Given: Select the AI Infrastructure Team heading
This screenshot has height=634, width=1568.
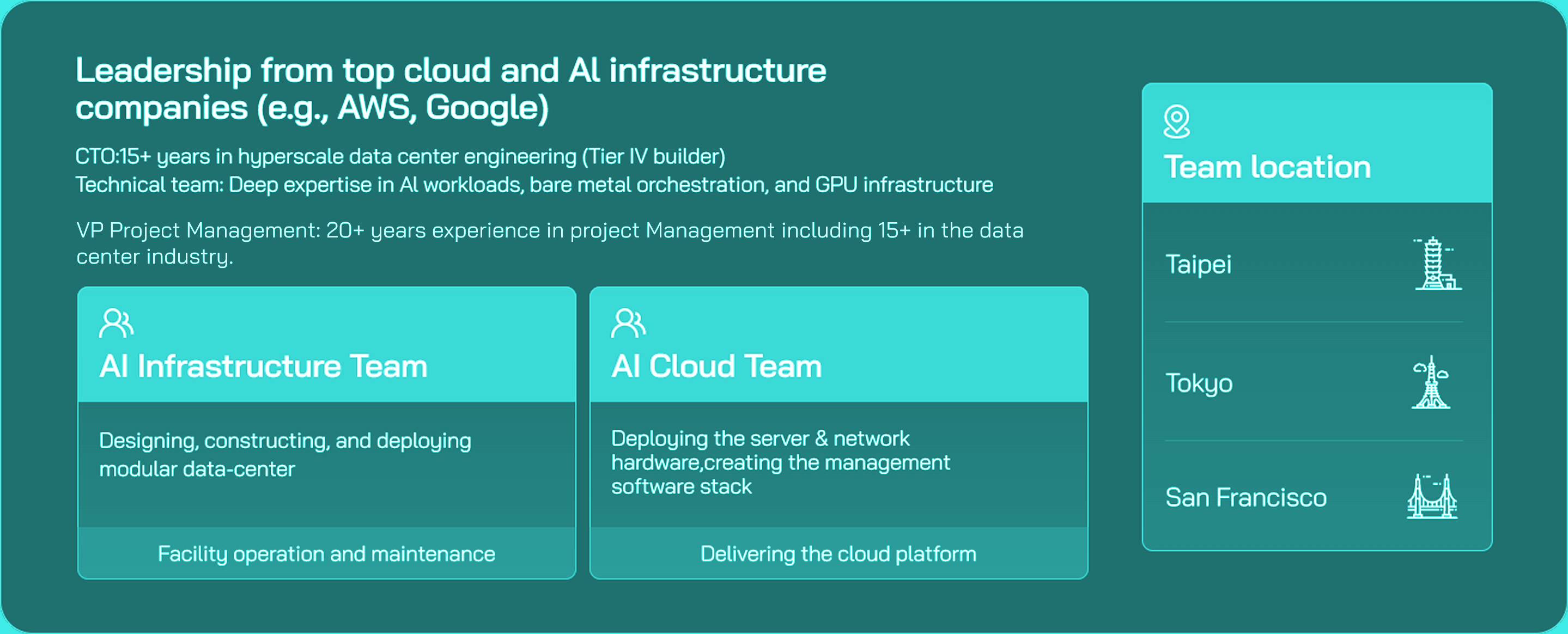Looking at the screenshot, I should point(263,366).
